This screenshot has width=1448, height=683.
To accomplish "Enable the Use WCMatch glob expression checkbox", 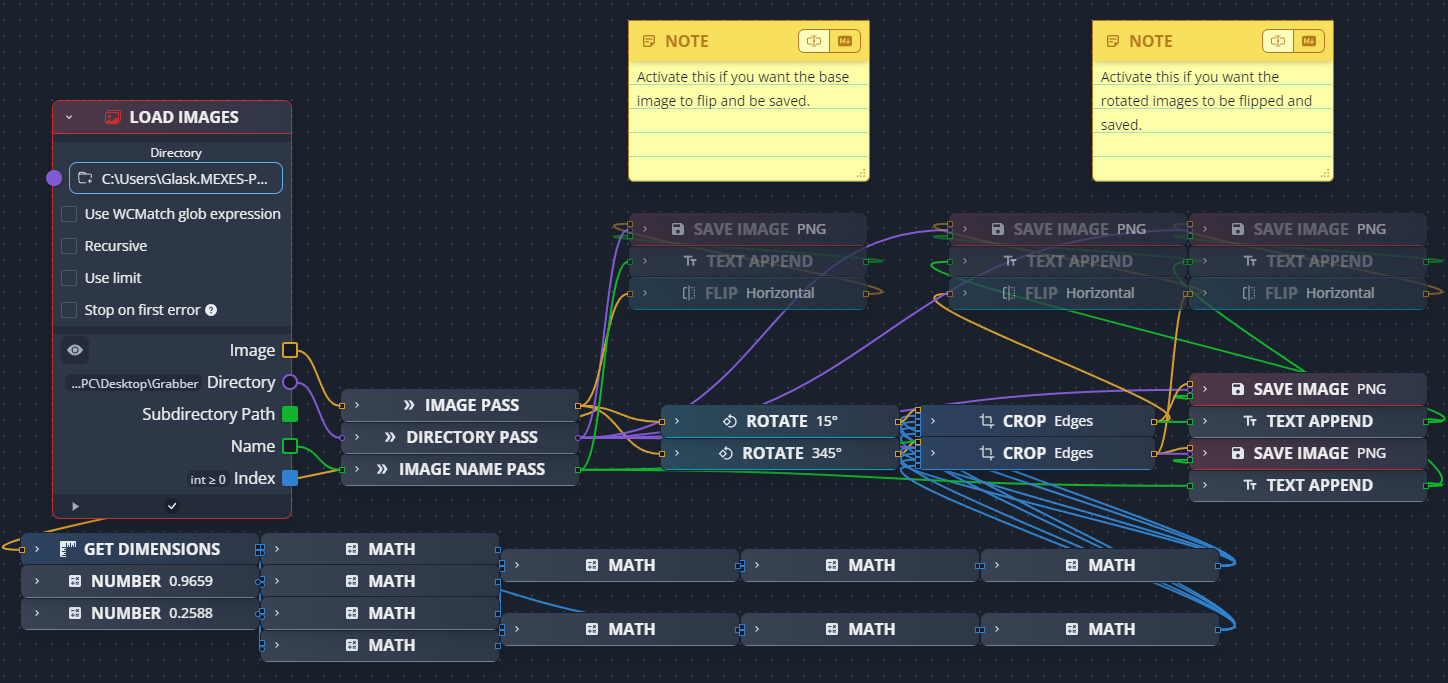I will click(68, 213).
